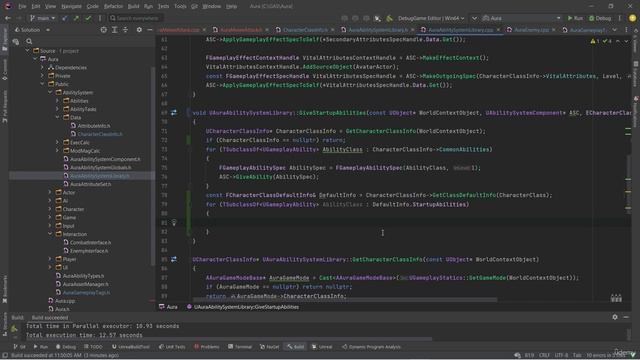
Task: Click the locate file target icon in Solution panel
Action: click(104, 30)
